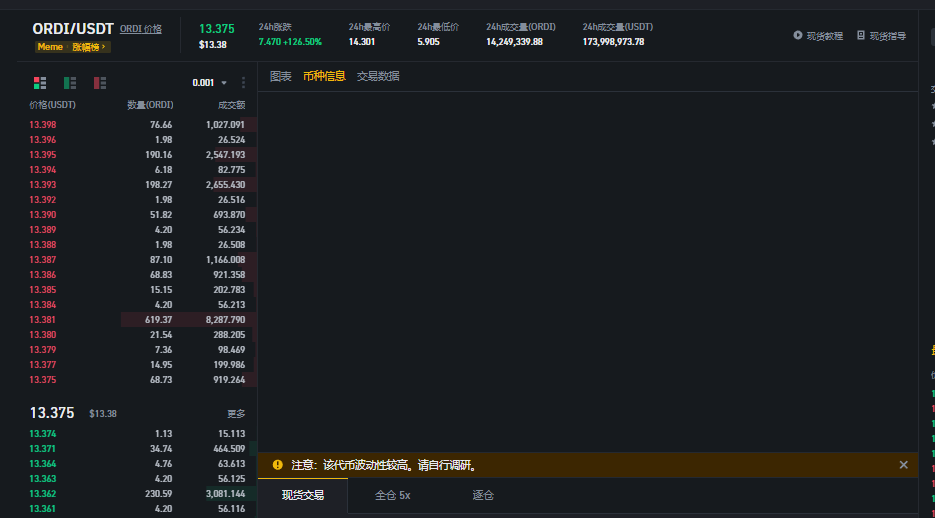
Task: Open the 0.001 price precision dropdown
Action: coord(209,83)
